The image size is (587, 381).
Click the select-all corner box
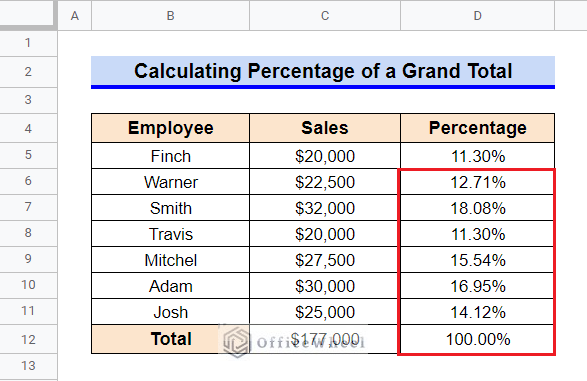(x=27, y=14)
